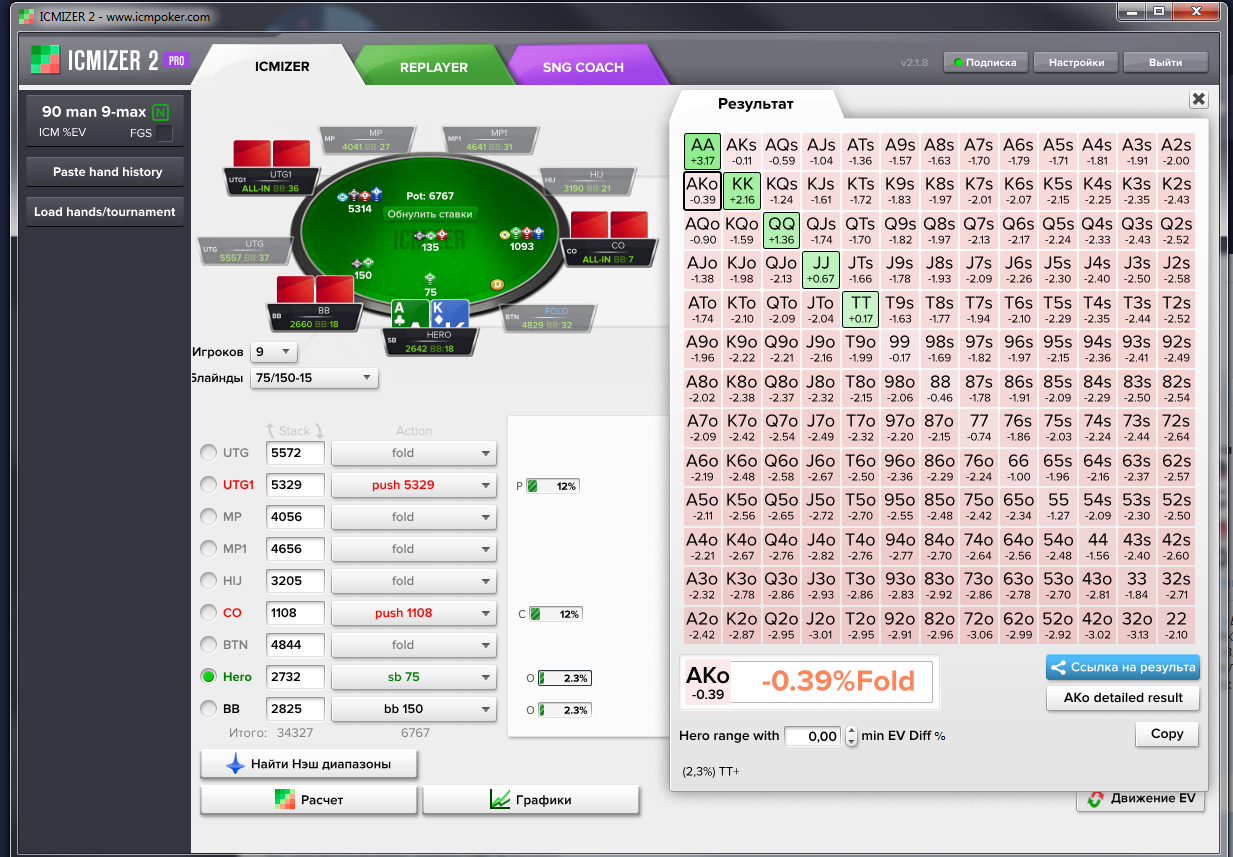The image size is (1233, 857).
Task: Open the 90 man 9-max tournament structure
Action: (107, 122)
